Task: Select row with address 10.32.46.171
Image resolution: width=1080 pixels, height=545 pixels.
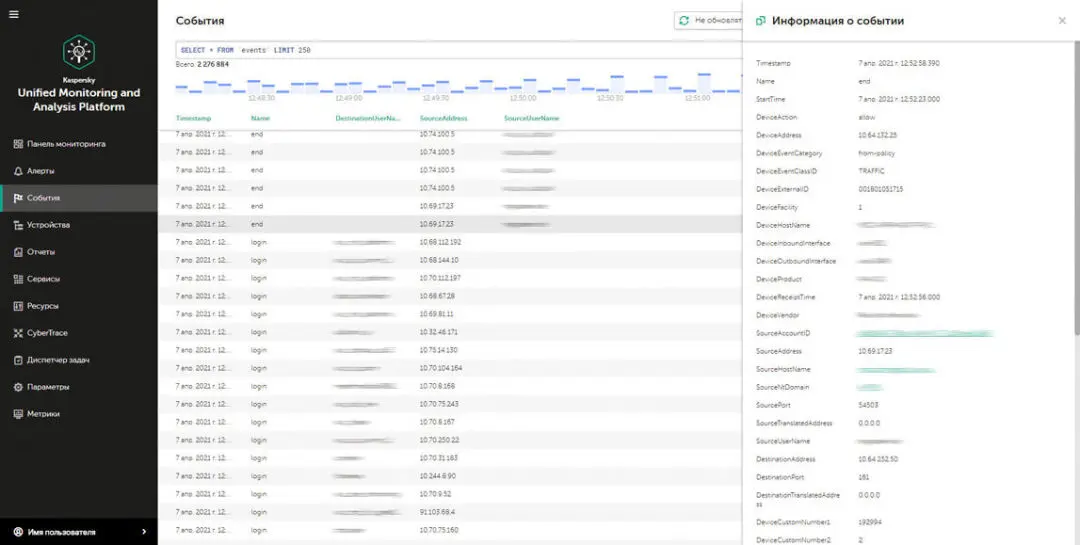Action: click(450, 332)
